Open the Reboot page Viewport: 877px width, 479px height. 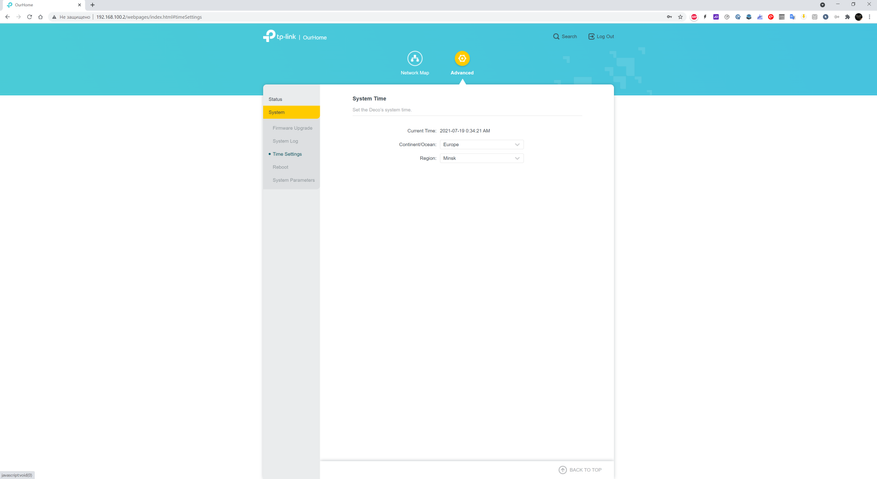(280, 167)
